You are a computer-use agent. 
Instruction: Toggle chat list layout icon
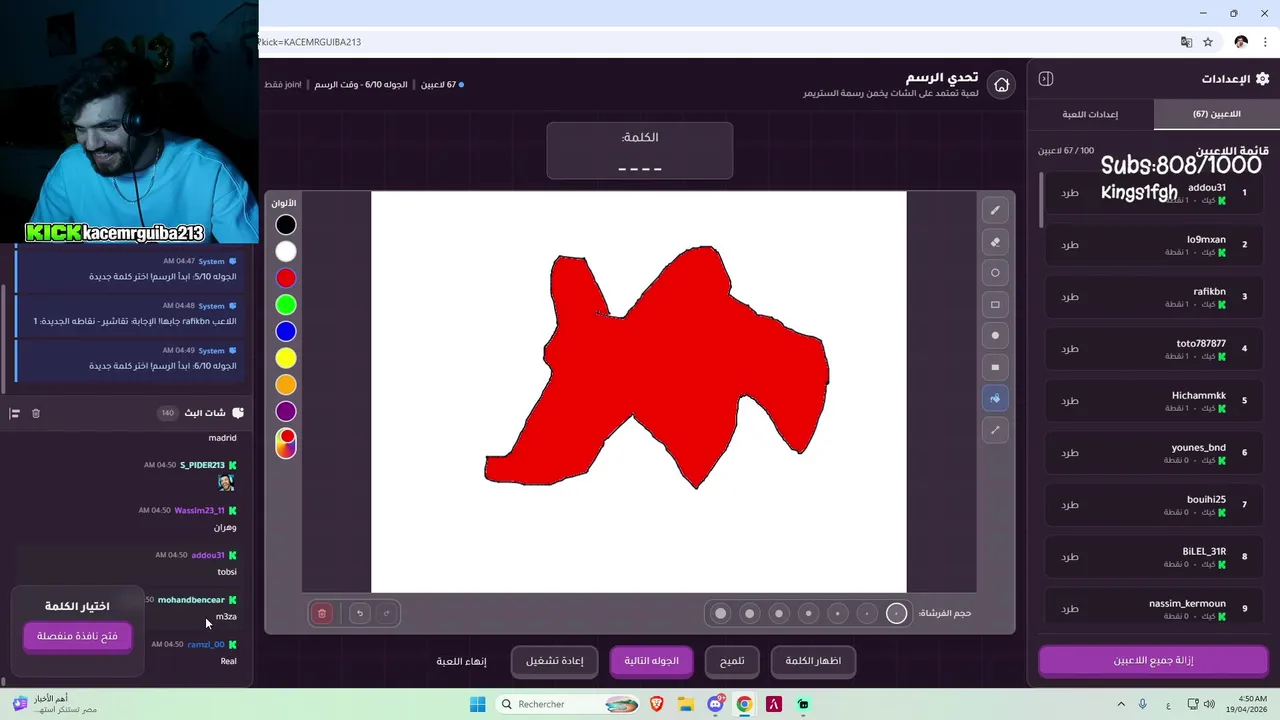[14, 413]
